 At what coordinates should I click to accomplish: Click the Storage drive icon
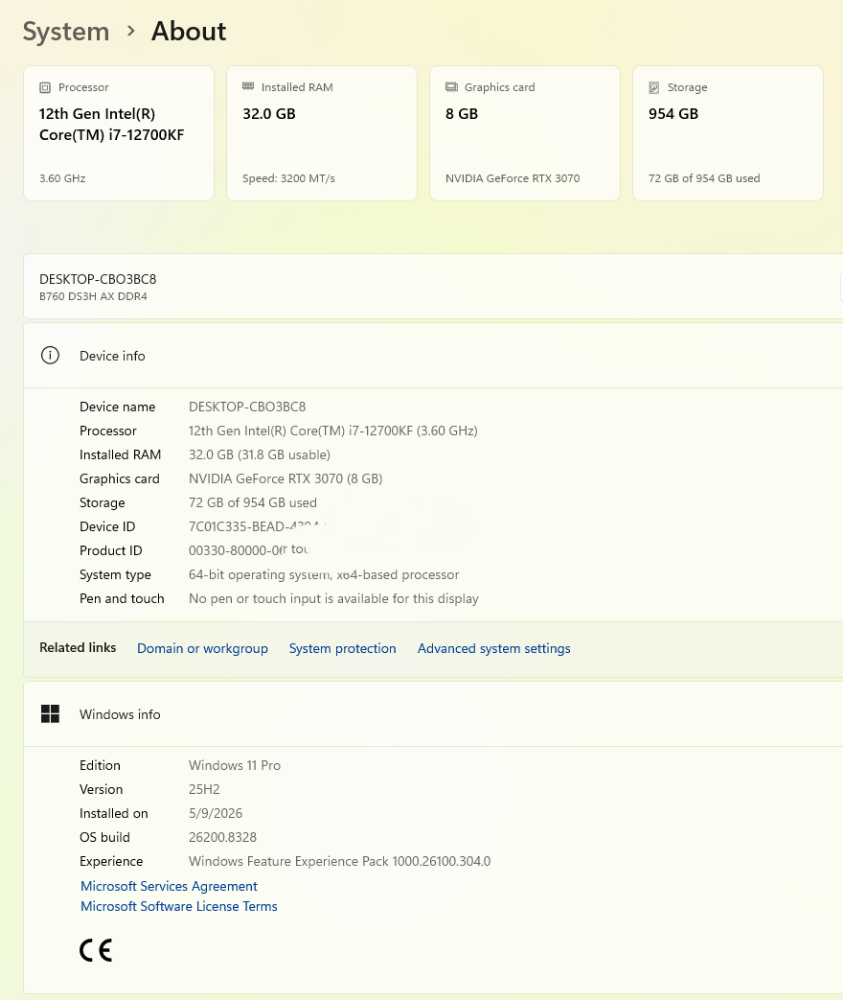pos(654,87)
